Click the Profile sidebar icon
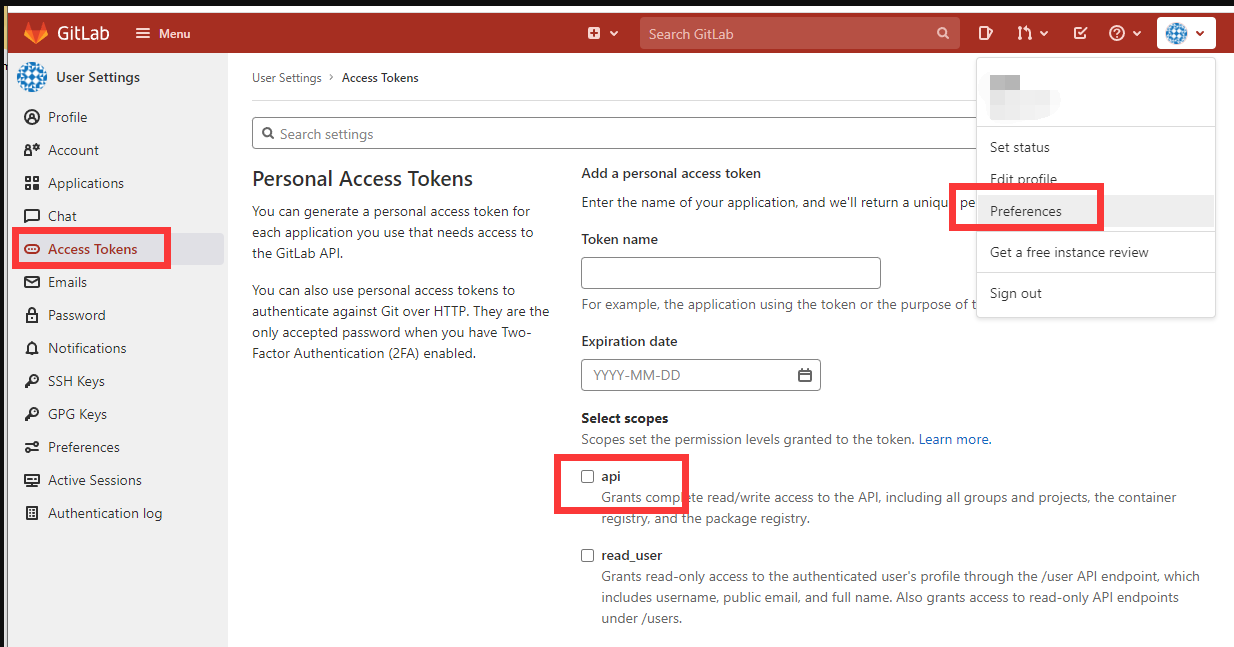1234x647 pixels. coord(32,117)
